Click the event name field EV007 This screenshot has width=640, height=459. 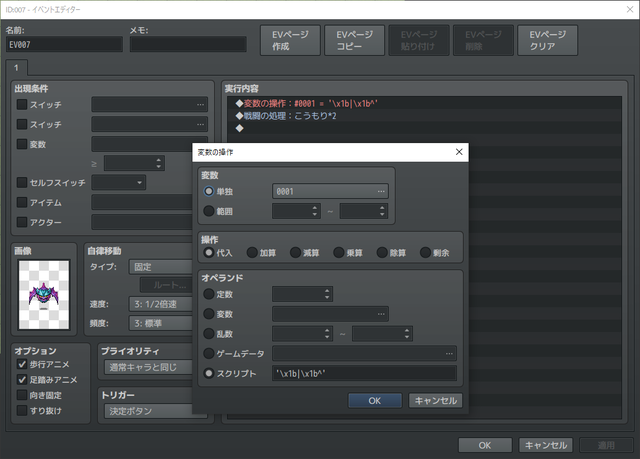[64, 44]
